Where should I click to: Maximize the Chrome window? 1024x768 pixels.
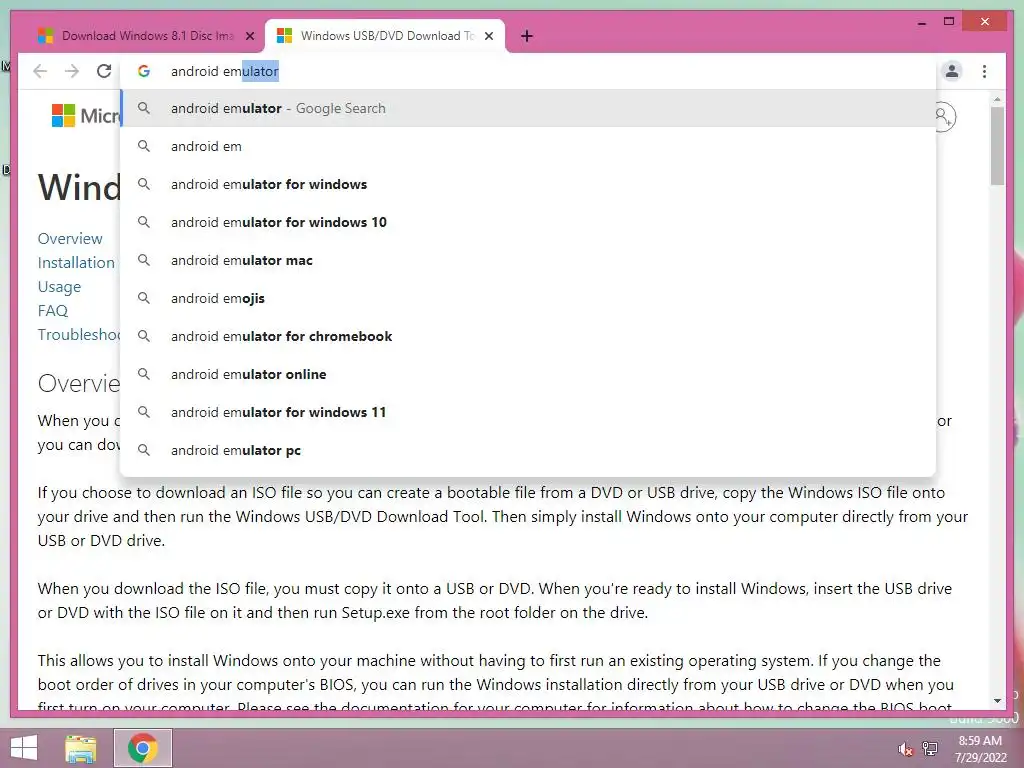949,22
